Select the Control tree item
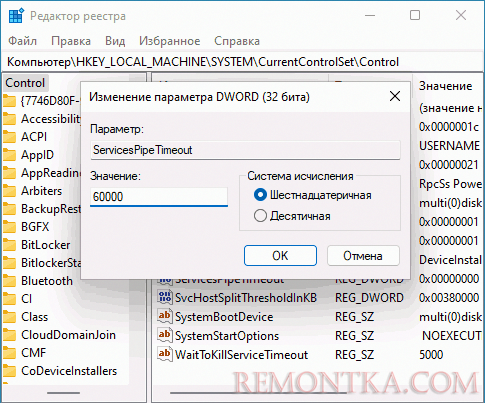The image size is (485, 403). [25, 83]
